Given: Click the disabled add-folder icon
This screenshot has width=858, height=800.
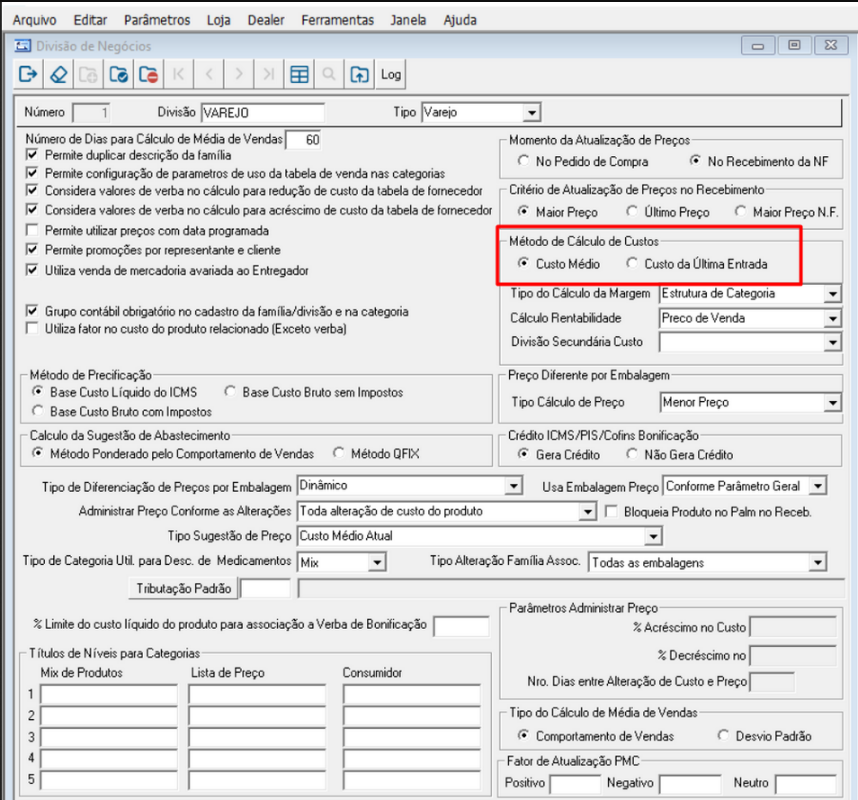Looking at the screenshot, I should (88, 74).
